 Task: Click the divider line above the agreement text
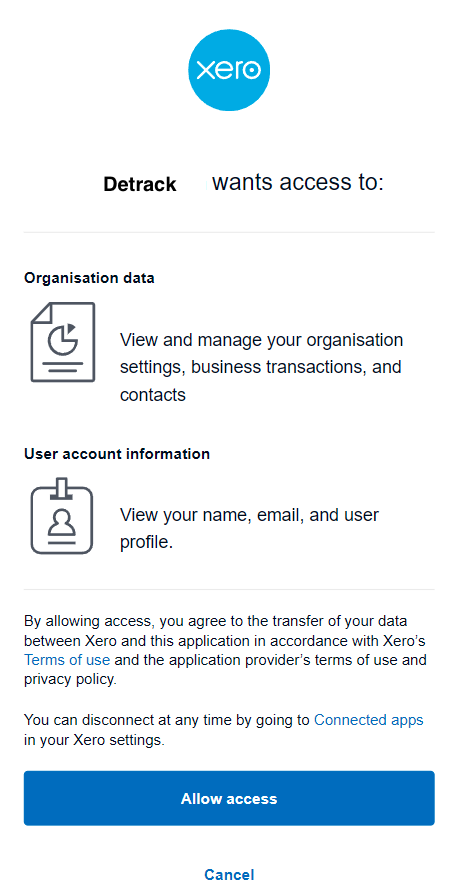point(229,589)
